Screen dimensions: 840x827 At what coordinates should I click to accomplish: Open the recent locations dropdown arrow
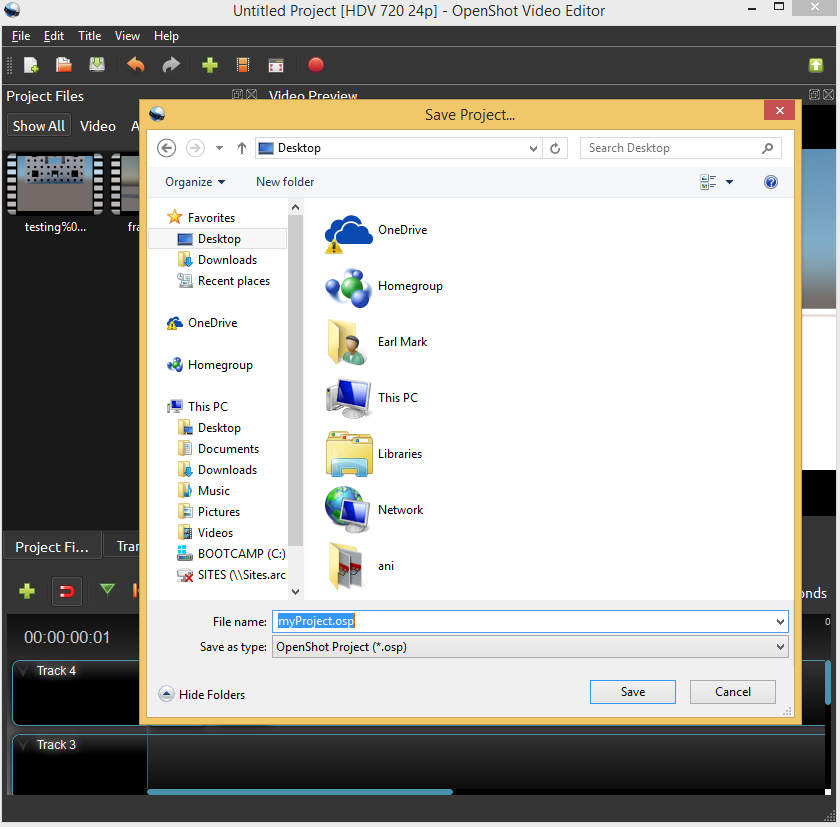click(x=219, y=148)
